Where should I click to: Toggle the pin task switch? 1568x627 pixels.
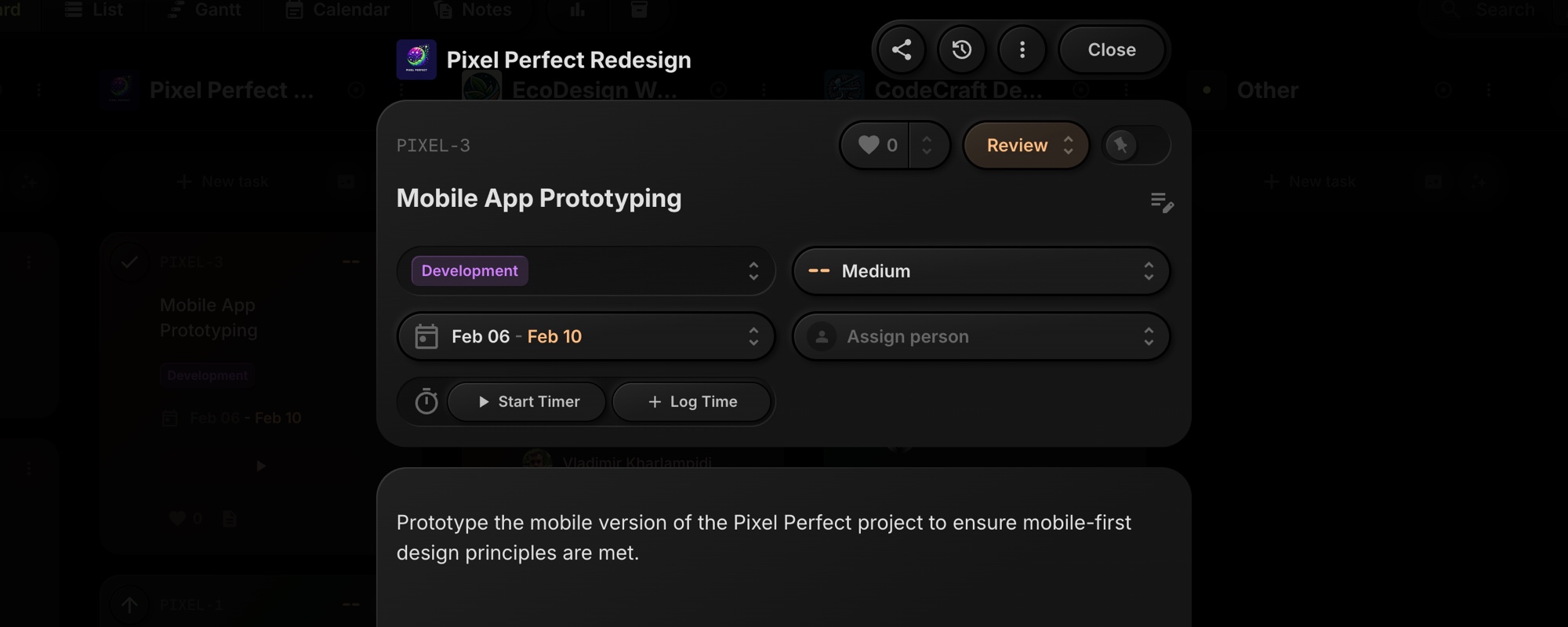pos(1136,145)
